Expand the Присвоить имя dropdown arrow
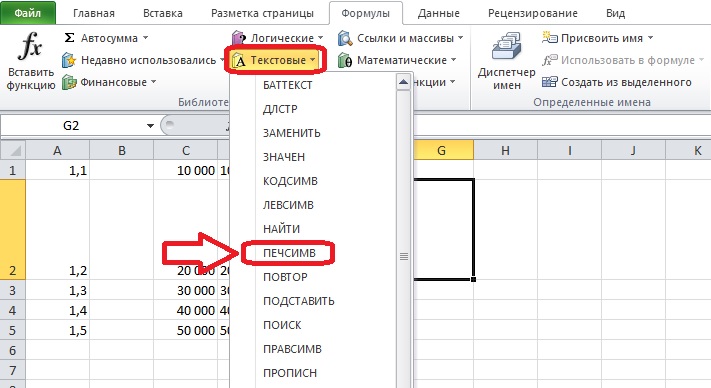The image size is (711, 388). coord(650,38)
